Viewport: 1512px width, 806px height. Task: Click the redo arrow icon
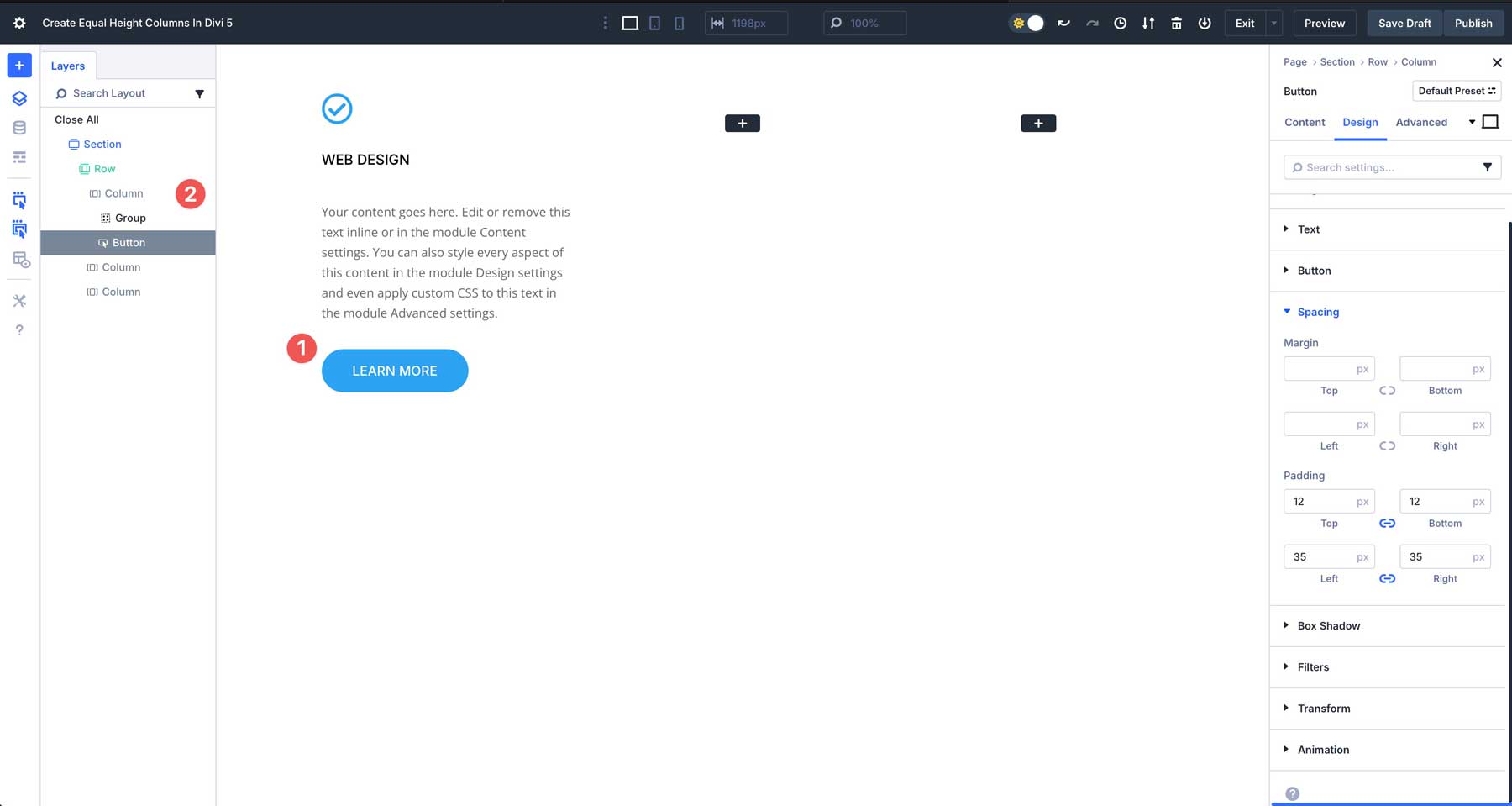tap(1092, 24)
